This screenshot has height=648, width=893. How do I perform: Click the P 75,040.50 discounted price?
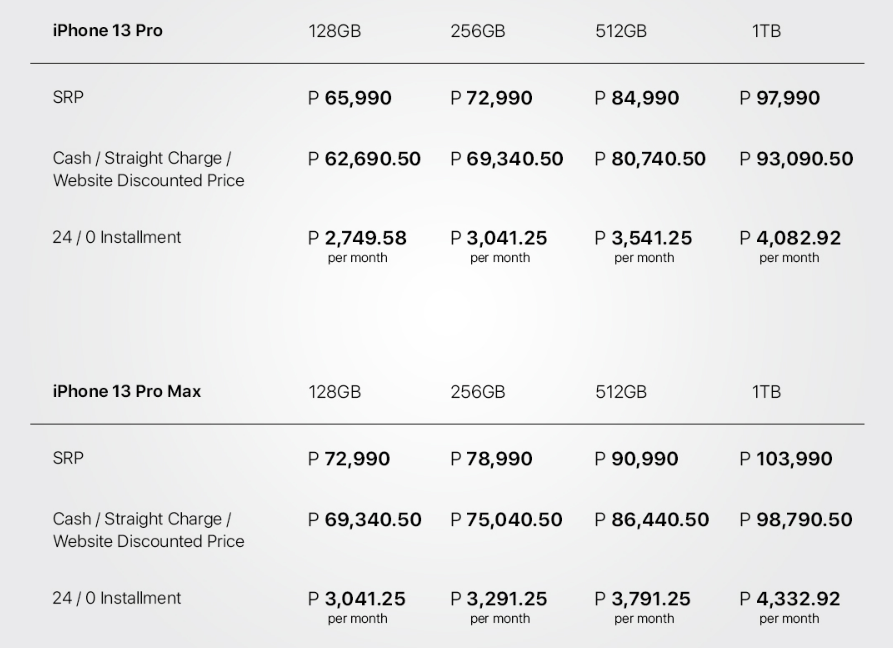[507, 520]
